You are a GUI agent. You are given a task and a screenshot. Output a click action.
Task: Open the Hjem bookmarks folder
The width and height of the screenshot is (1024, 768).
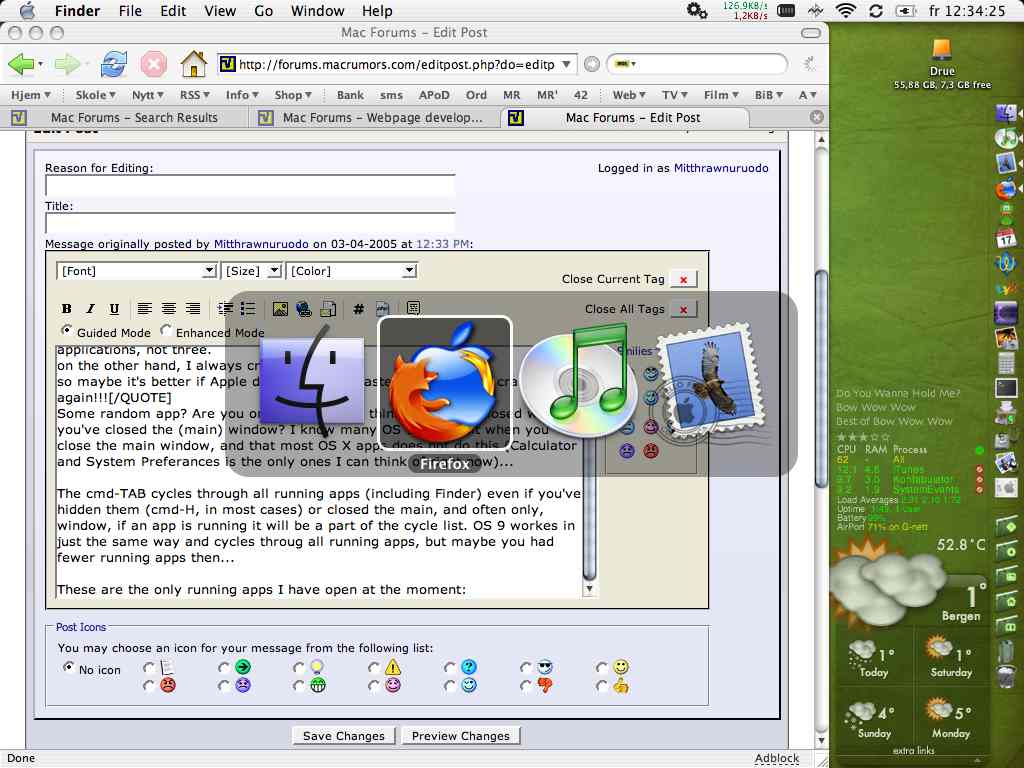pos(30,95)
